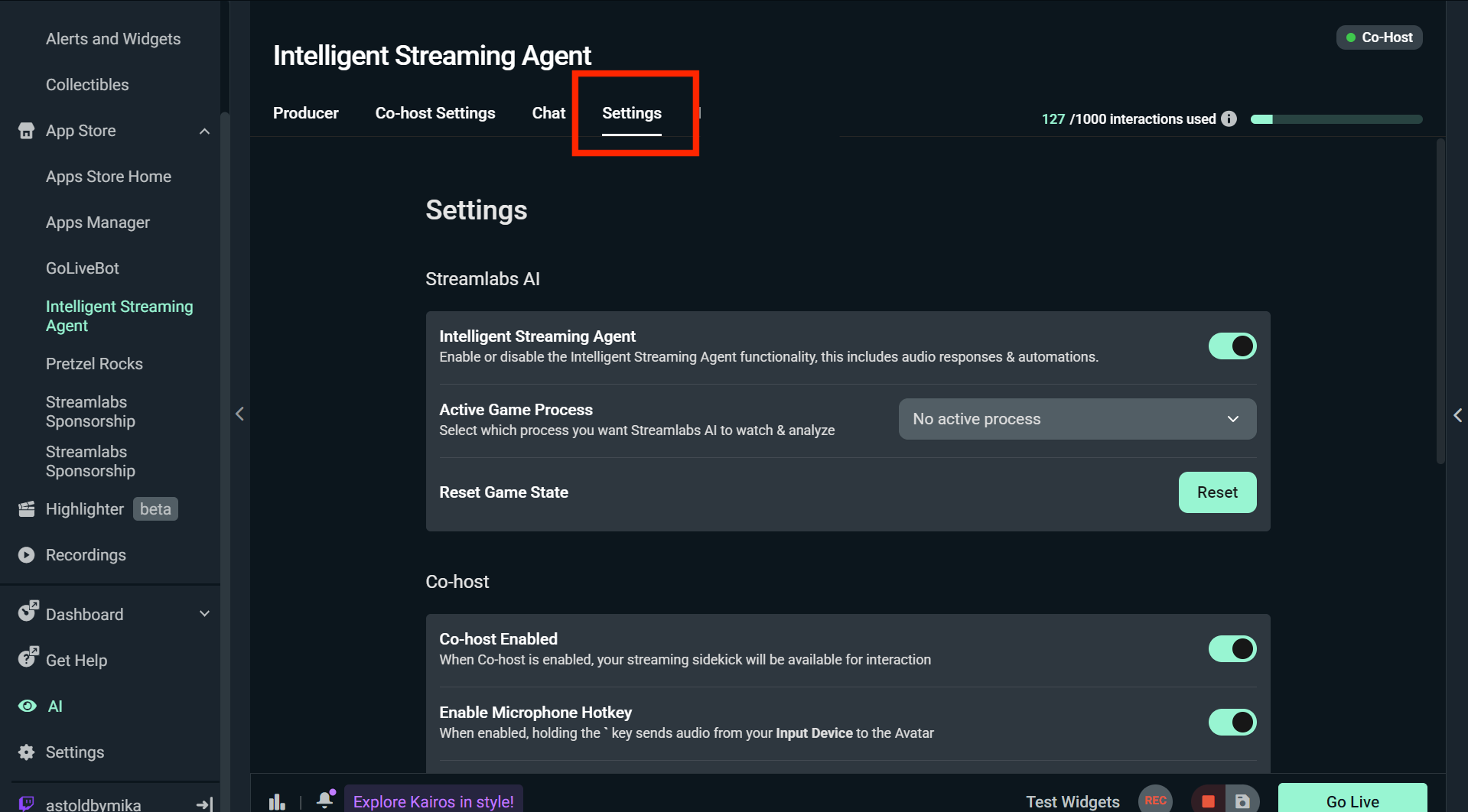
Task: Turn off Co-host Enabled
Action: click(1232, 648)
